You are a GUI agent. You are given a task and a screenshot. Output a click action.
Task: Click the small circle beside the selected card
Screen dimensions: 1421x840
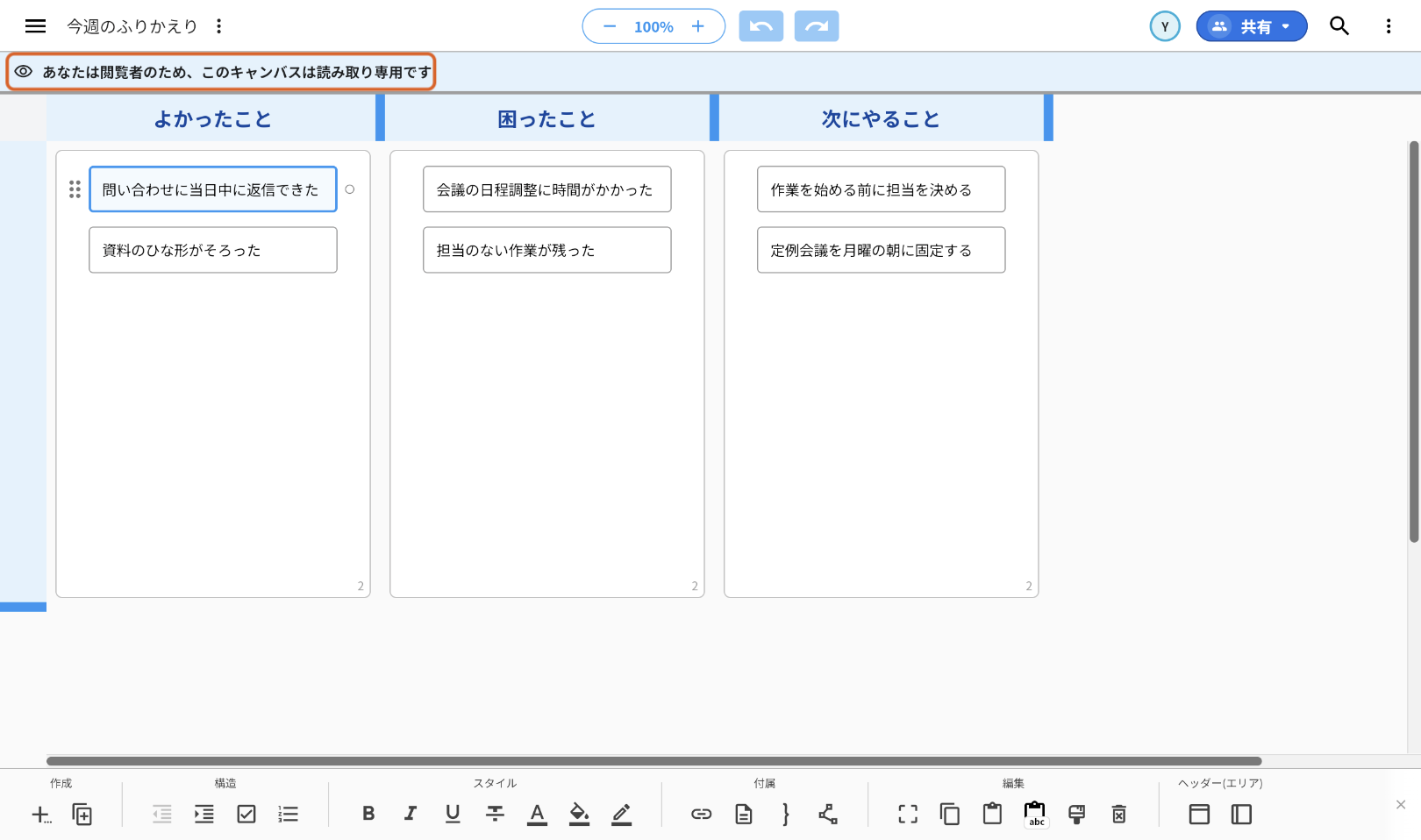coord(350,189)
